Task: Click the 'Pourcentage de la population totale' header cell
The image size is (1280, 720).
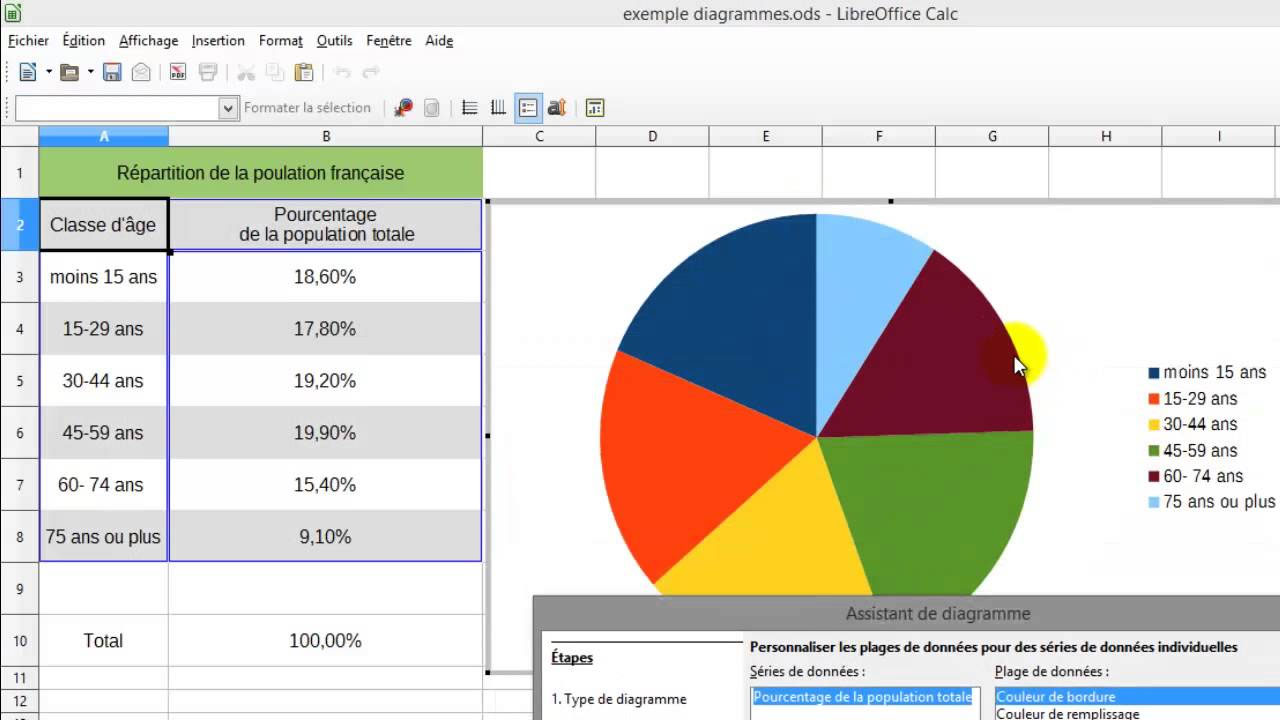Action: point(325,225)
